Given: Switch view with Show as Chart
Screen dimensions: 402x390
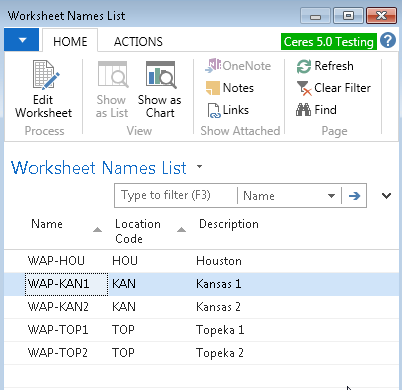Looking at the screenshot, I should [160, 89].
